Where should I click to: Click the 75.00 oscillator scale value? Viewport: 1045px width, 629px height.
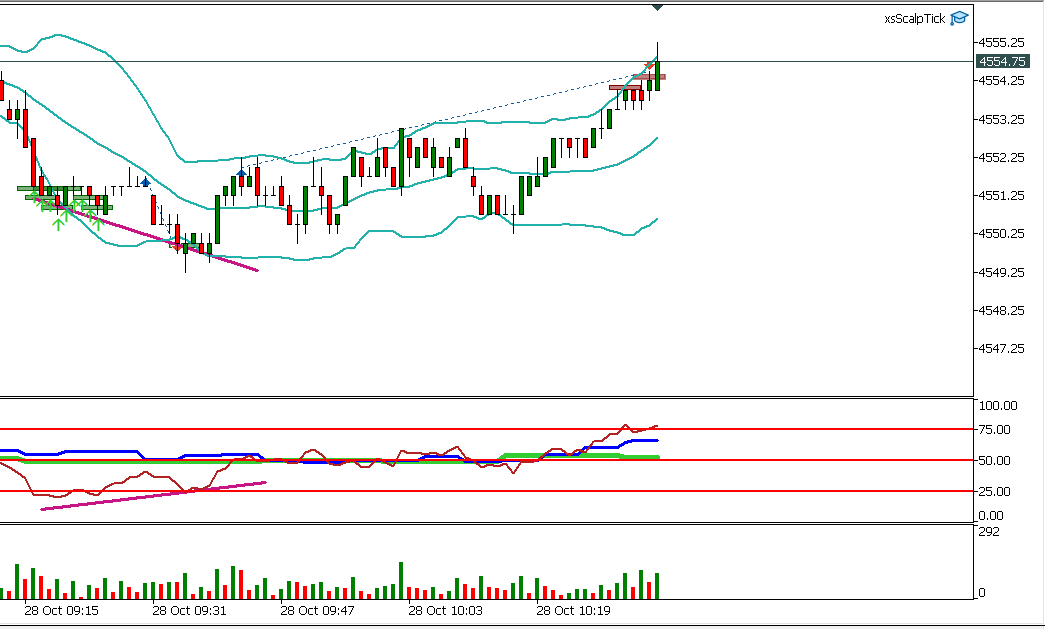tap(995, 430)
